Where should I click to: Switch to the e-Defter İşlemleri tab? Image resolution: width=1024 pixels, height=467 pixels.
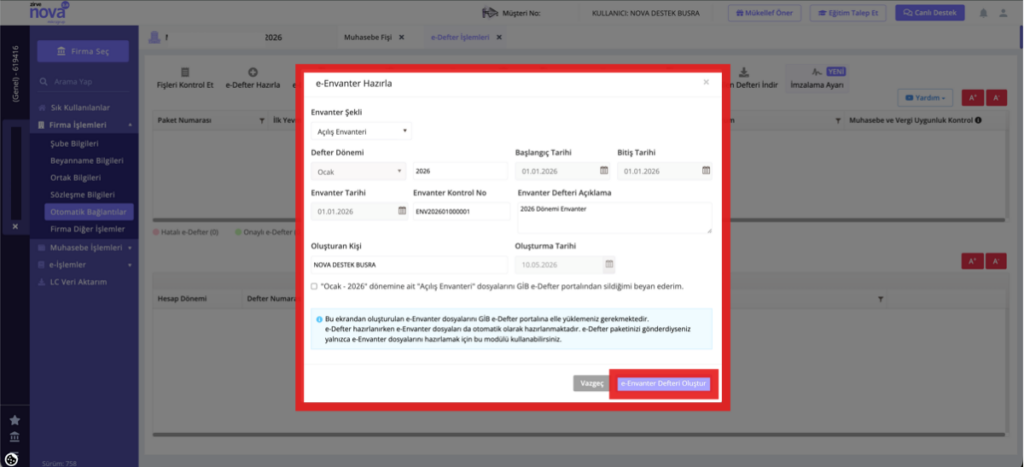460,37
